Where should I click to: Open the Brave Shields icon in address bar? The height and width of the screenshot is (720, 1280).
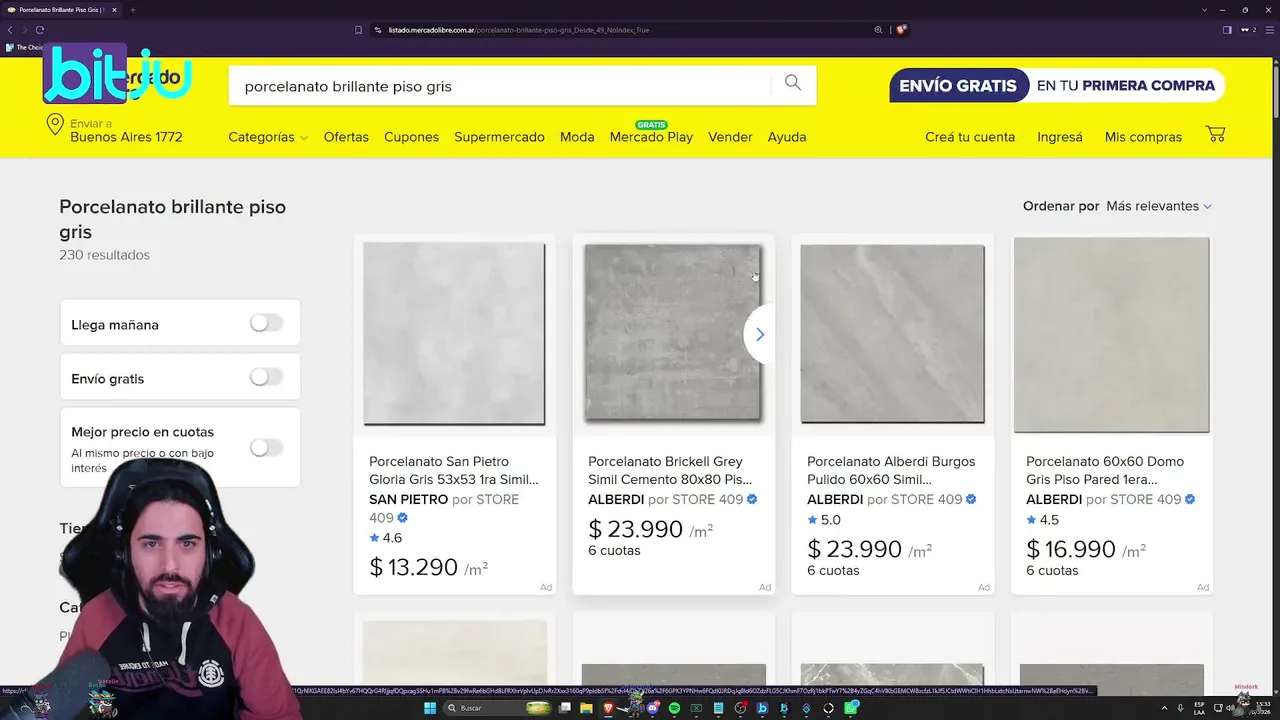pos(901,30)
